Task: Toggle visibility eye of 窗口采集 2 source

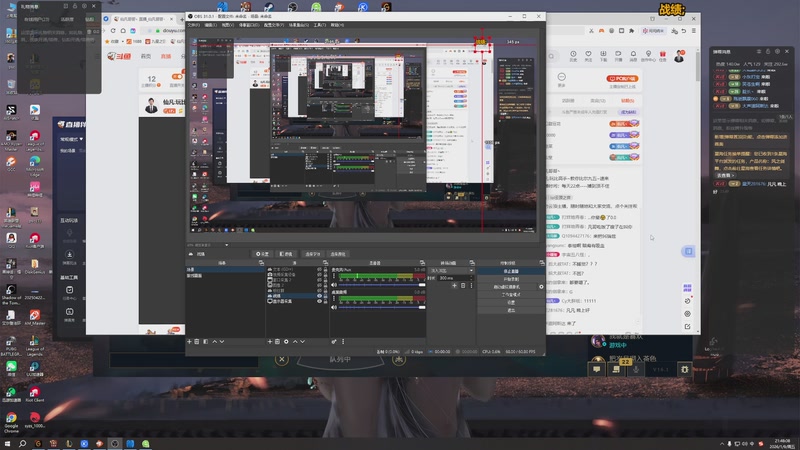Action: point(319,280)
